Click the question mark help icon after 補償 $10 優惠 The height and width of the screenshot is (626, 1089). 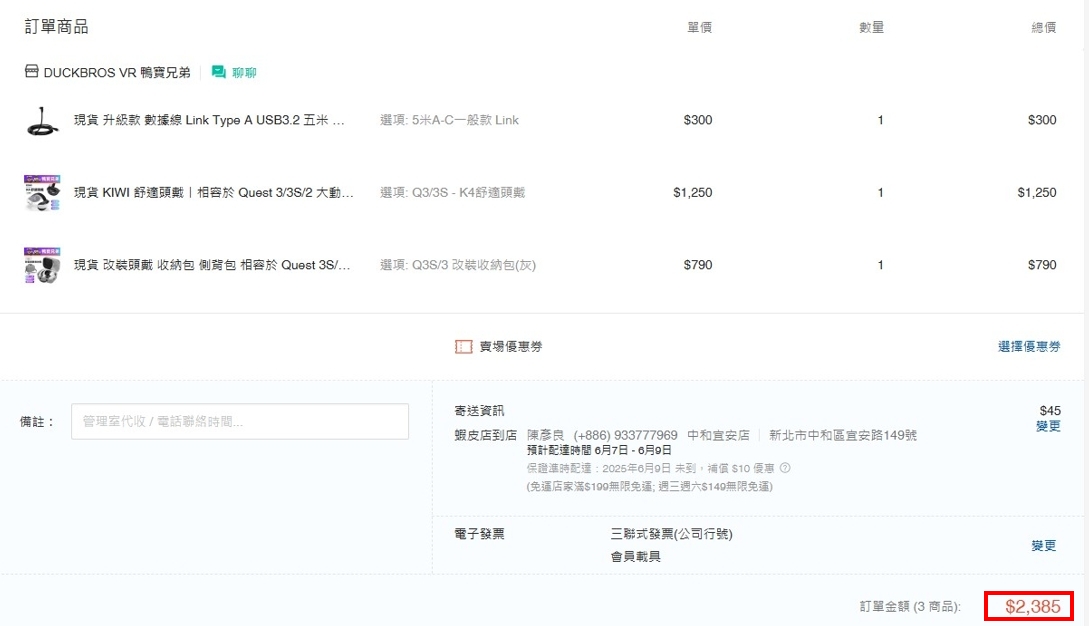tap(785, 468)
